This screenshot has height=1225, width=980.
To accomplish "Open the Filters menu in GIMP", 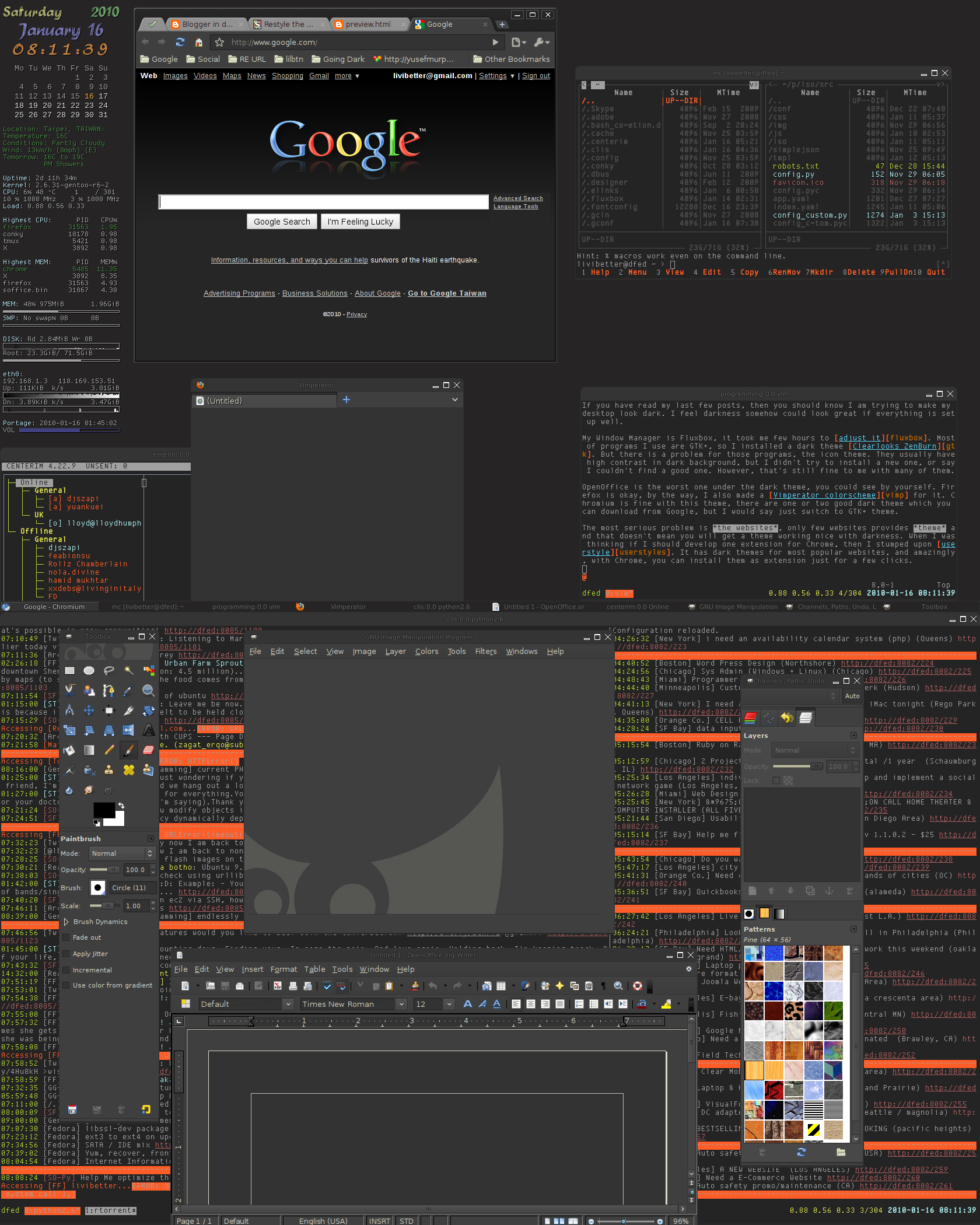I will [486, 651].
